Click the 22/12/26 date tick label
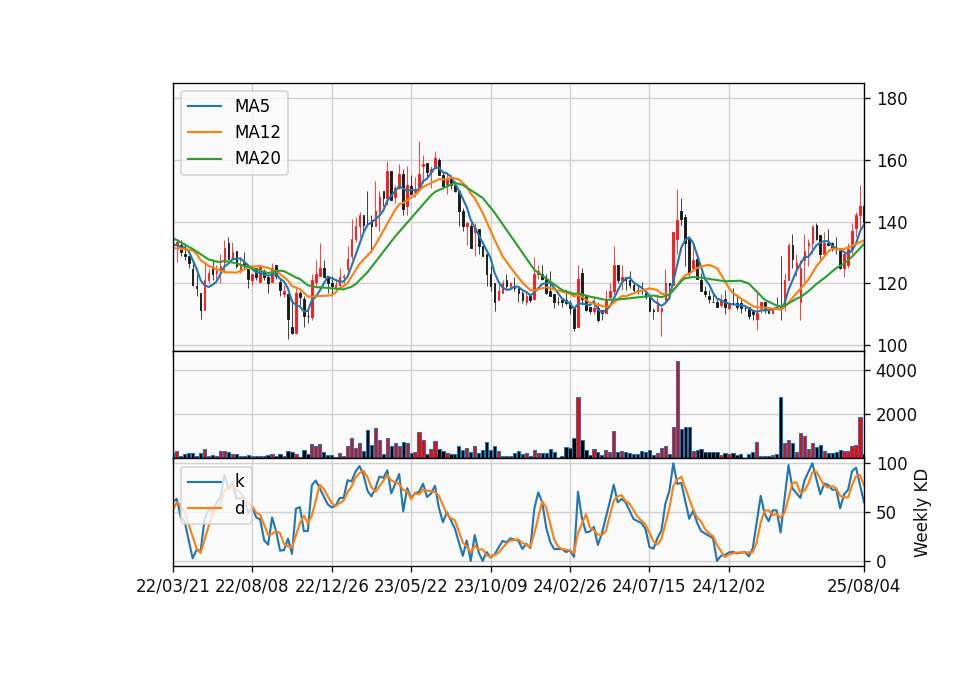This screenshot has width=960, height=690. pyautogui.click(x=332, y=587)
